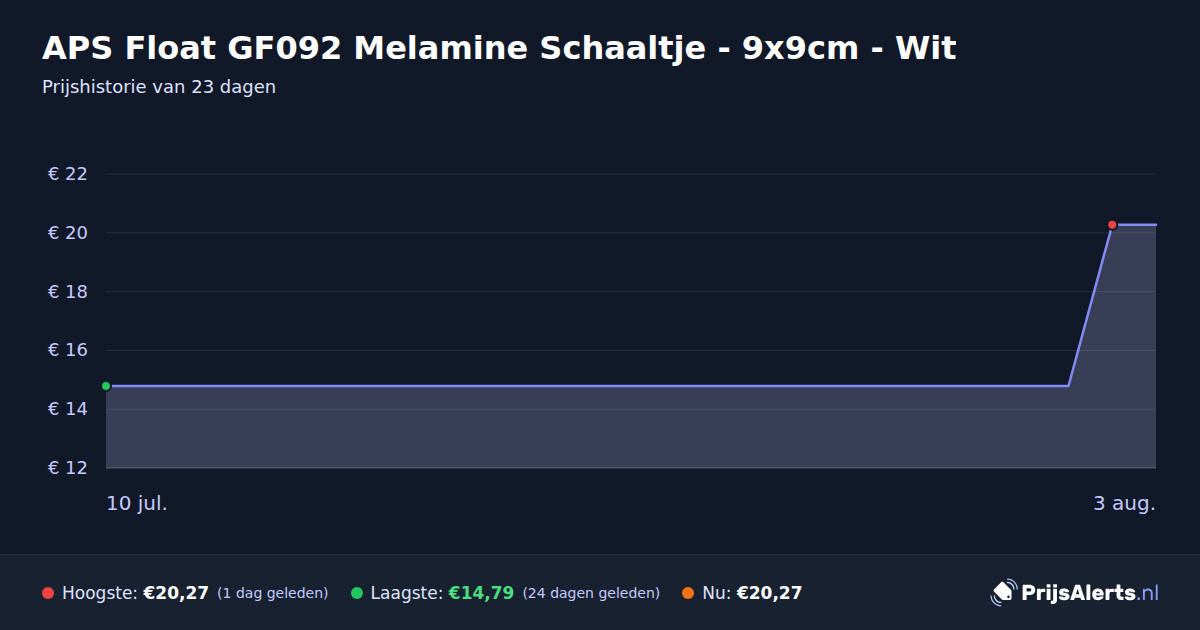Viewport: 1200px width, 630px height.
Task: Click the € 18 axis label
Action: pos(68,292)
